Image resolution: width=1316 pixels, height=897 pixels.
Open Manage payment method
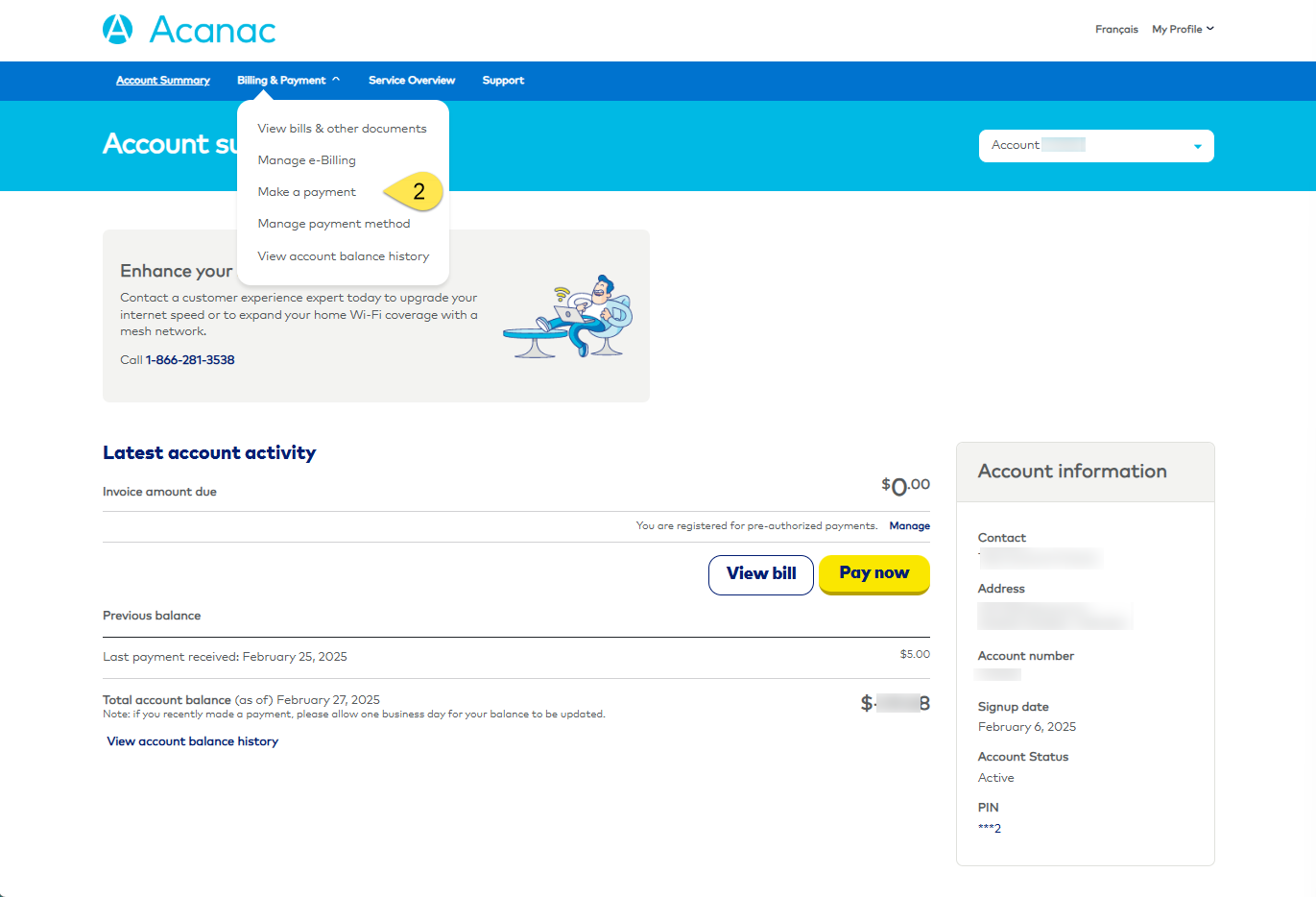[x=333, y=224]
